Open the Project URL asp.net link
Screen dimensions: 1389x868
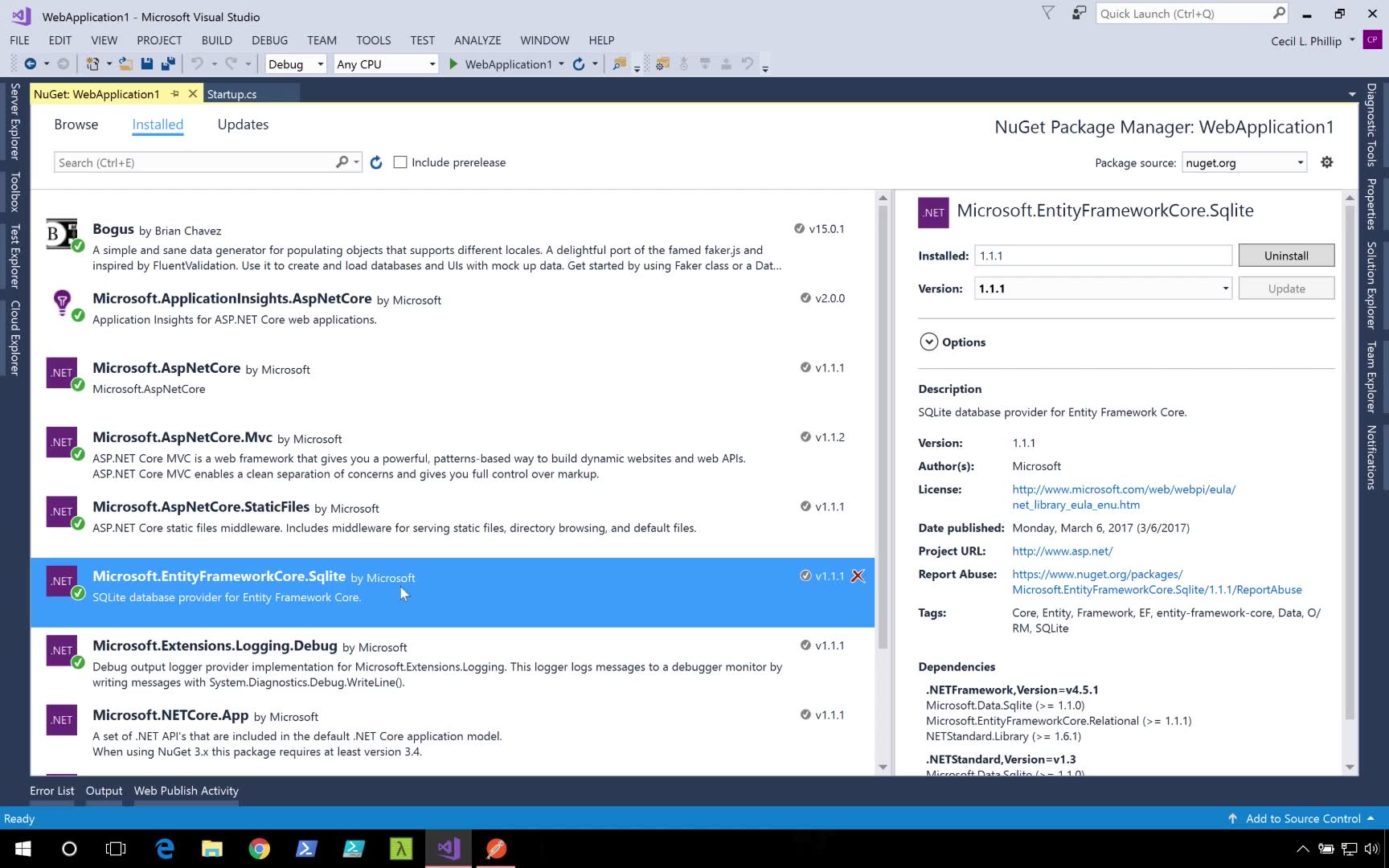click(x=1062, y=551)
